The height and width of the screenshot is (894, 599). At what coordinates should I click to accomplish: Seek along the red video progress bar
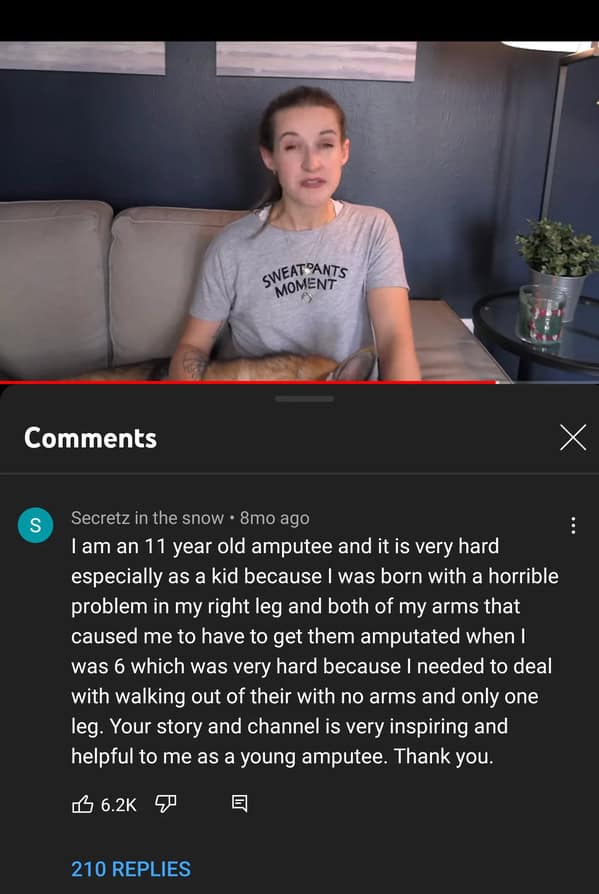click(x=248, y=382)
